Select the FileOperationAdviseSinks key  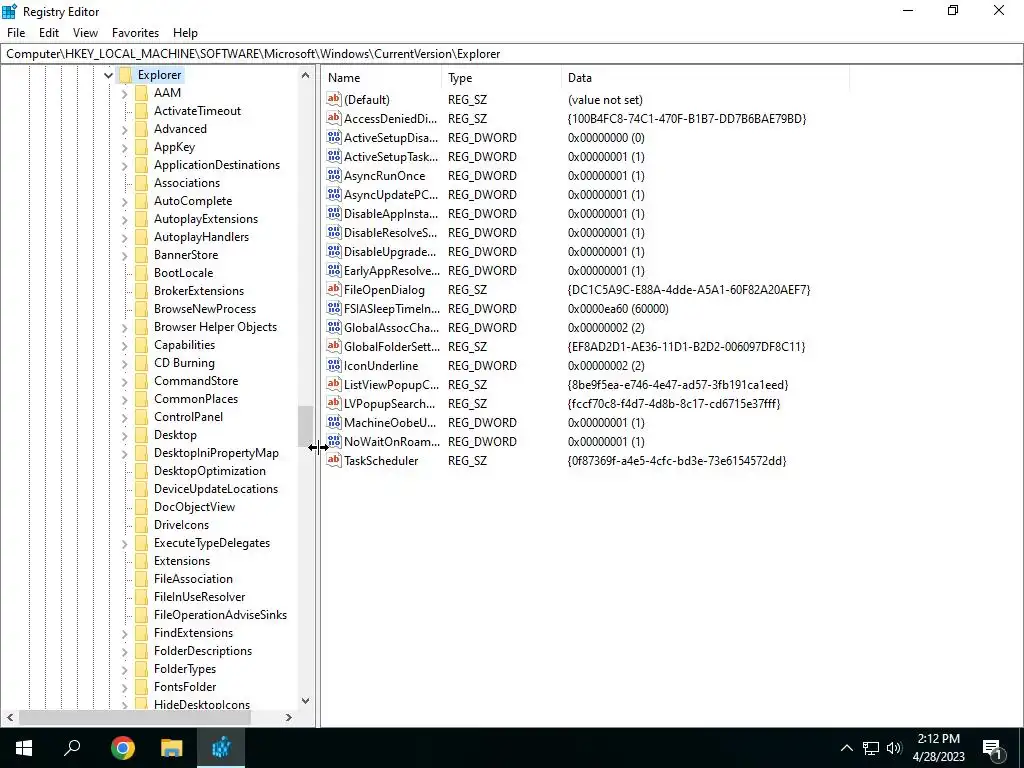point(220,615)
